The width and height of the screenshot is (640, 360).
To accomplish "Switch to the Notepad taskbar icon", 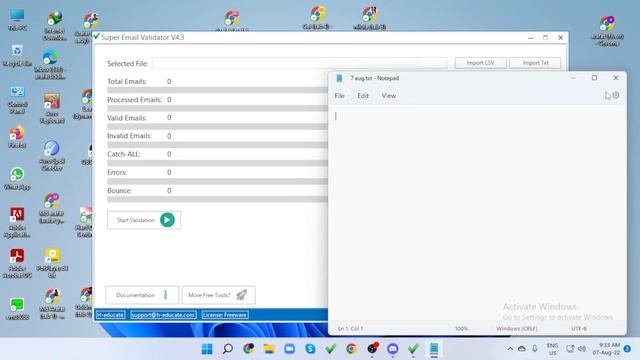I will (434, 349).
